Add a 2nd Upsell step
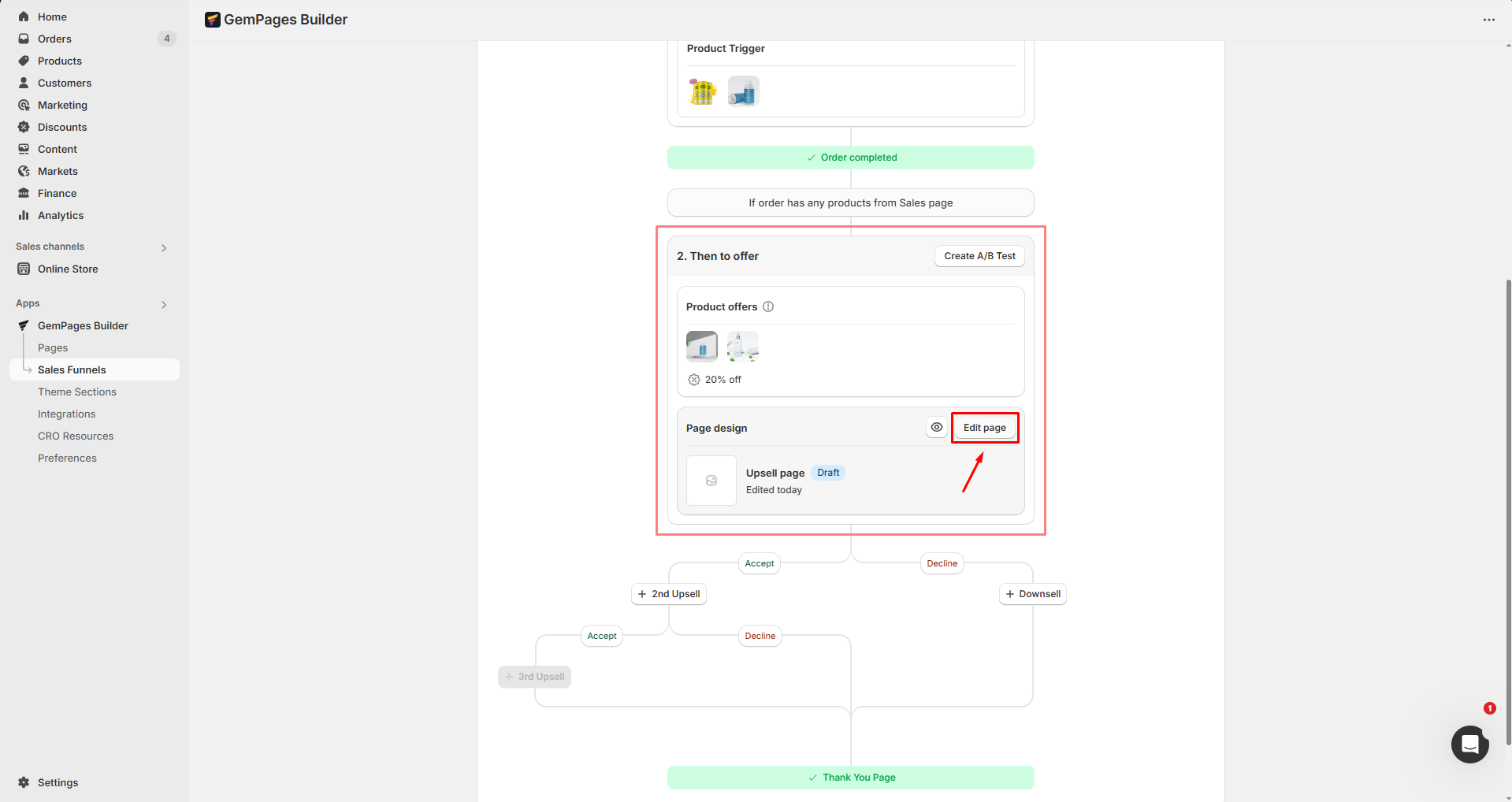The image size is (1512, 802). tap(669, 594)
